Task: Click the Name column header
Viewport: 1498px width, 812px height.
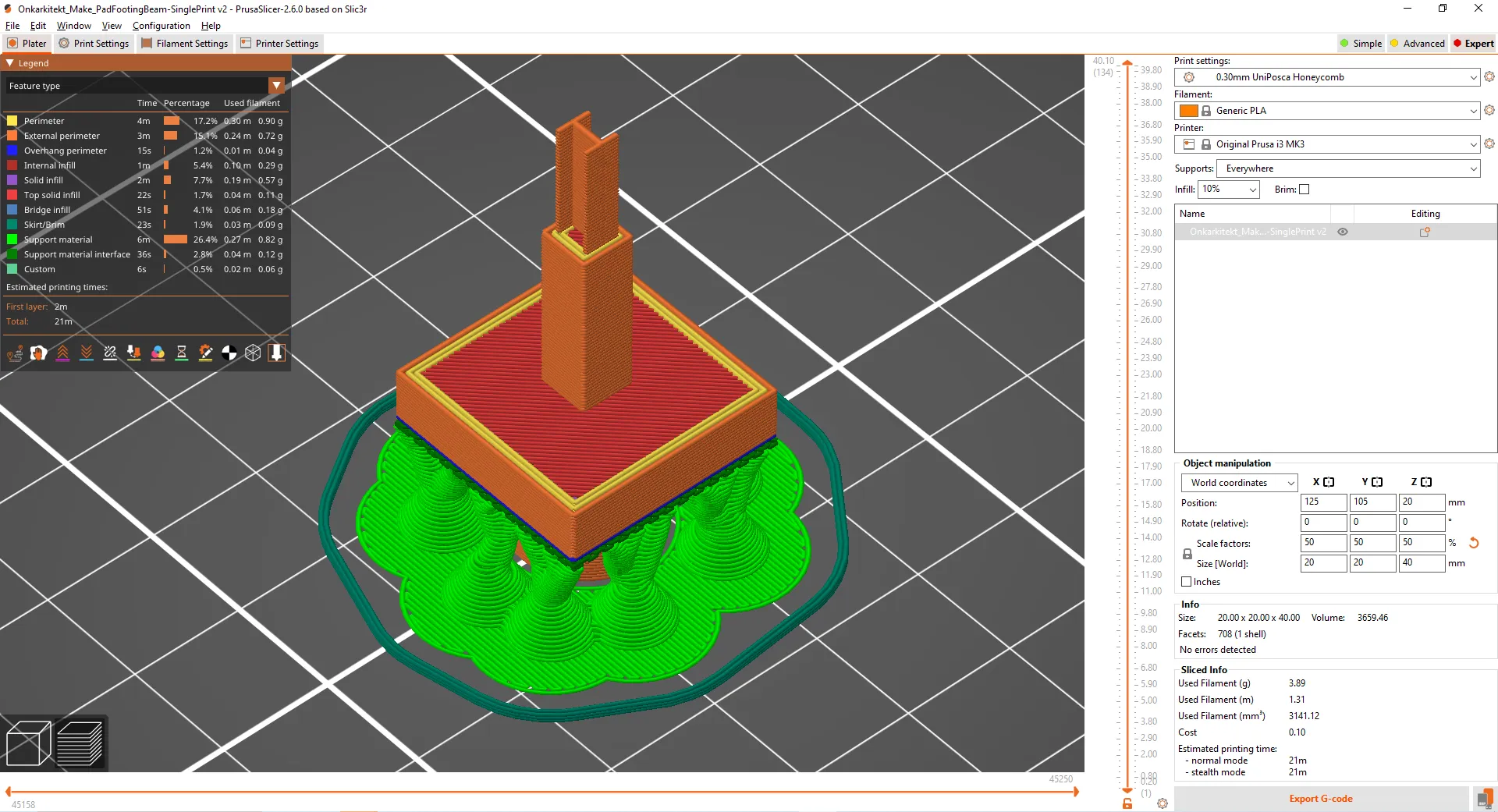Action: pos(1252,214)
